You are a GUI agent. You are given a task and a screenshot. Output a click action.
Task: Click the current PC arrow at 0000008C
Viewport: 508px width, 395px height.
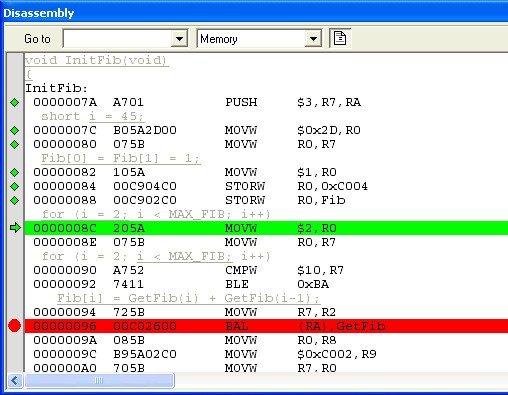(x=15, y=228)
